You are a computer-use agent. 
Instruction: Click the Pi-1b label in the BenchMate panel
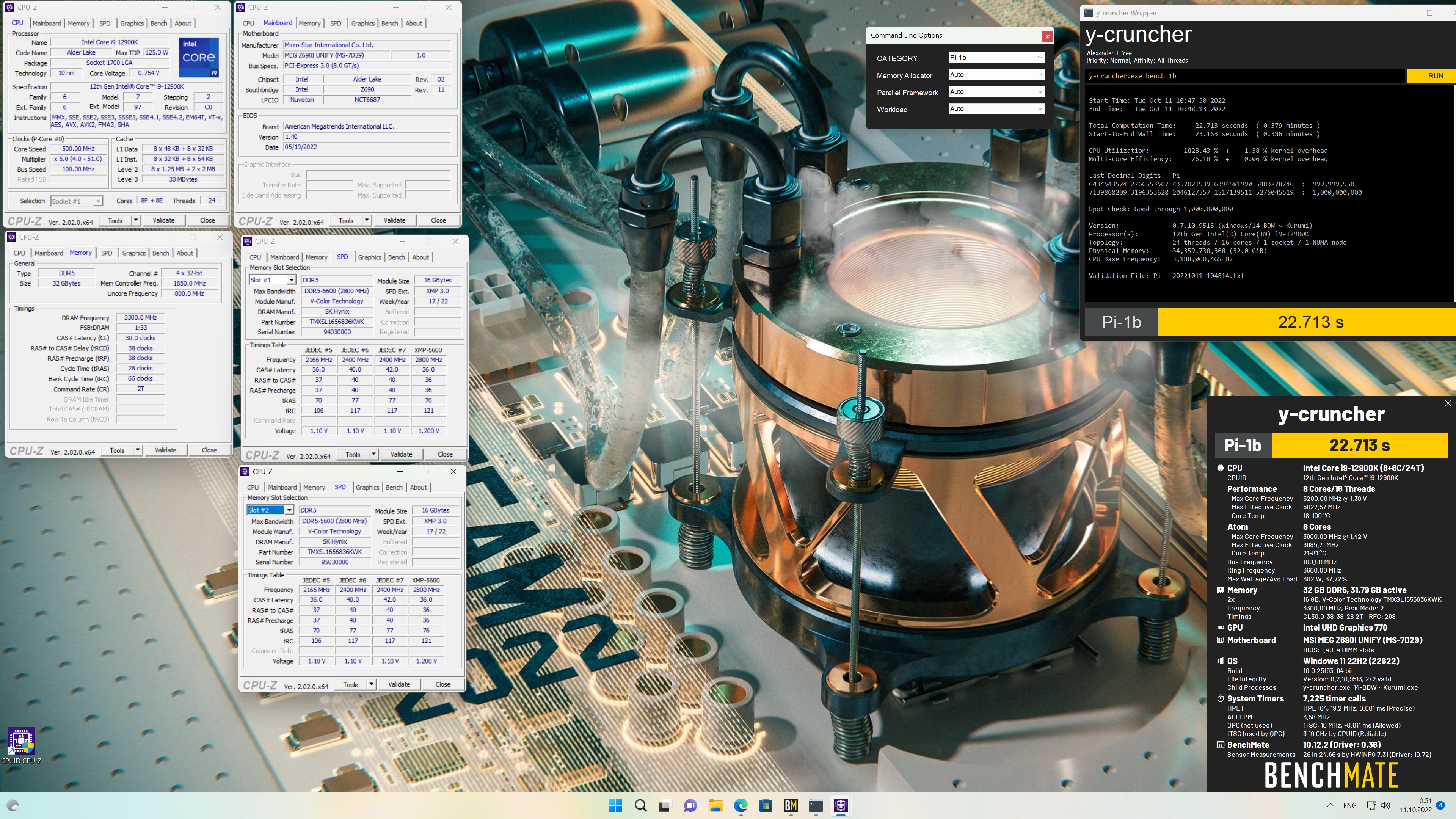(x=1243, y=446)
